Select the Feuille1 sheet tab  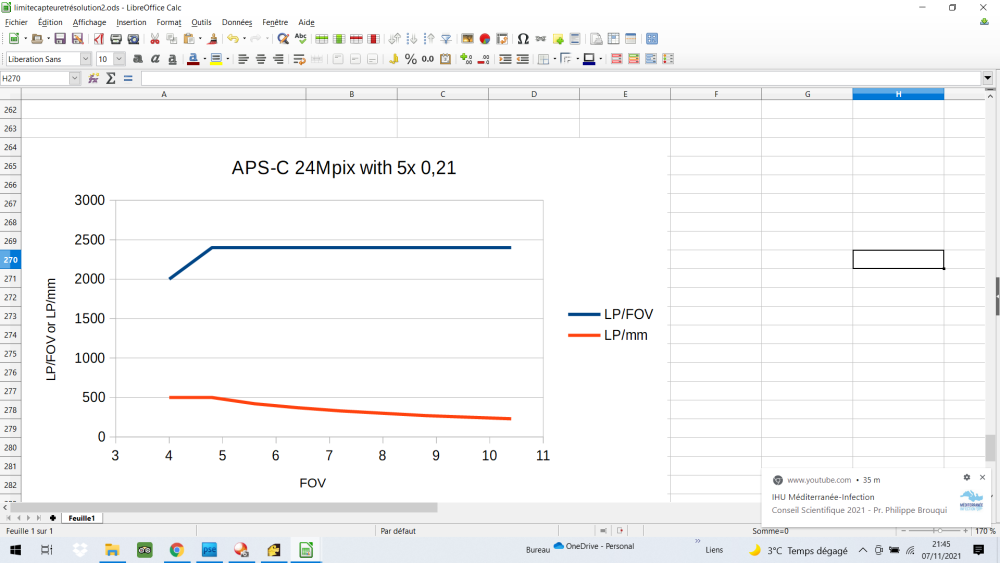pos(82,518)
